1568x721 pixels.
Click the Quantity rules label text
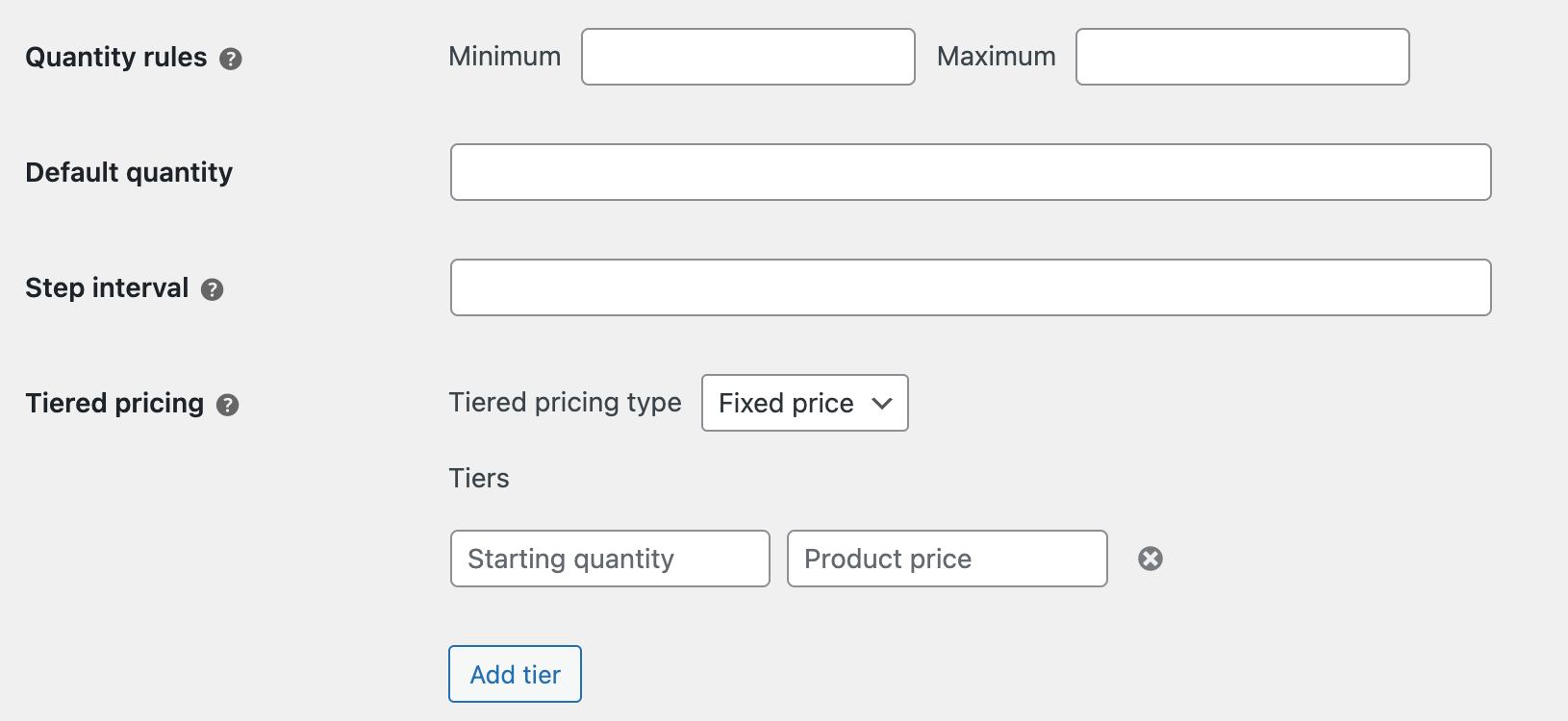tap(116, 58)
